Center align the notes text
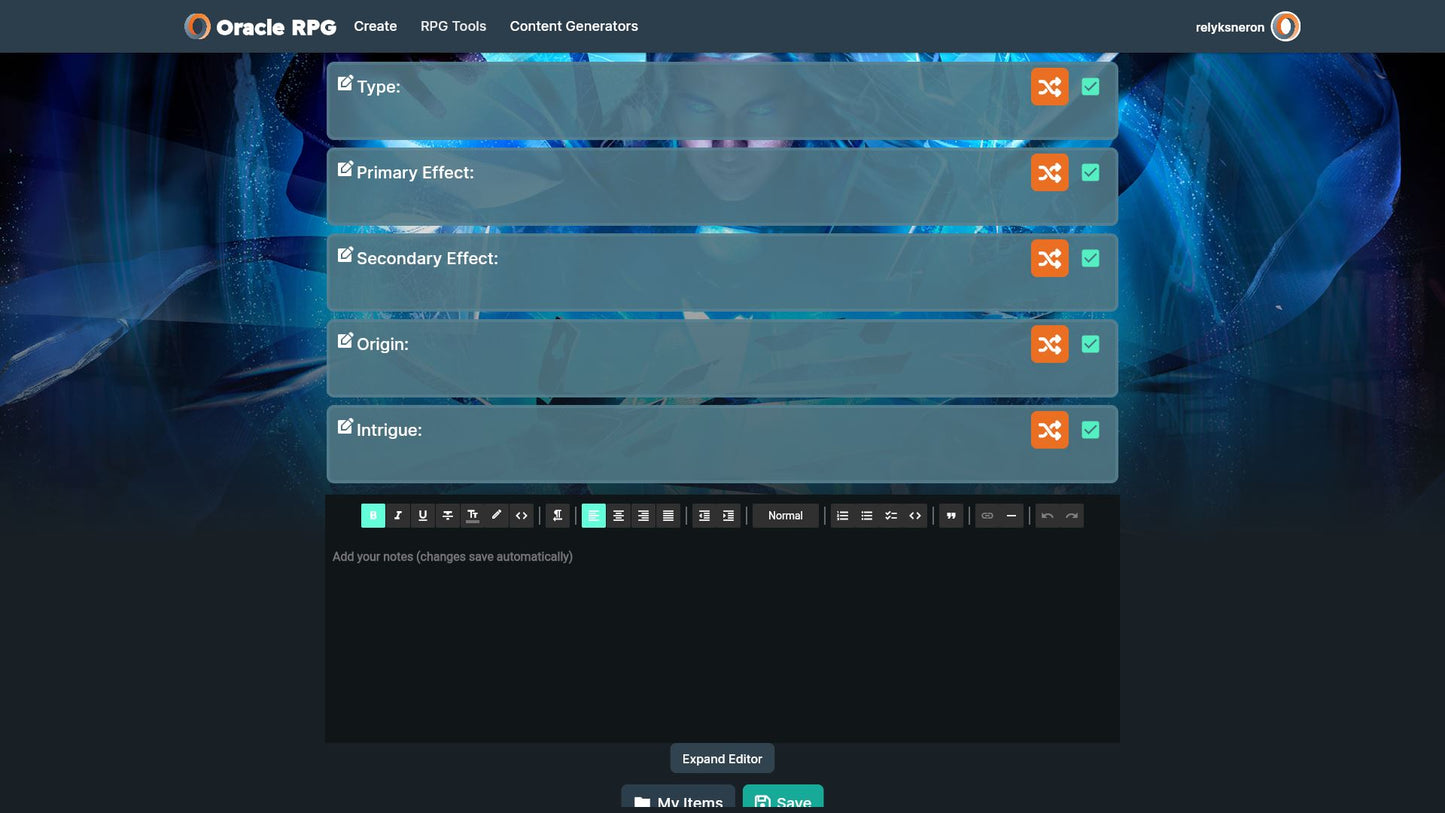 click(x=618, y=516)
